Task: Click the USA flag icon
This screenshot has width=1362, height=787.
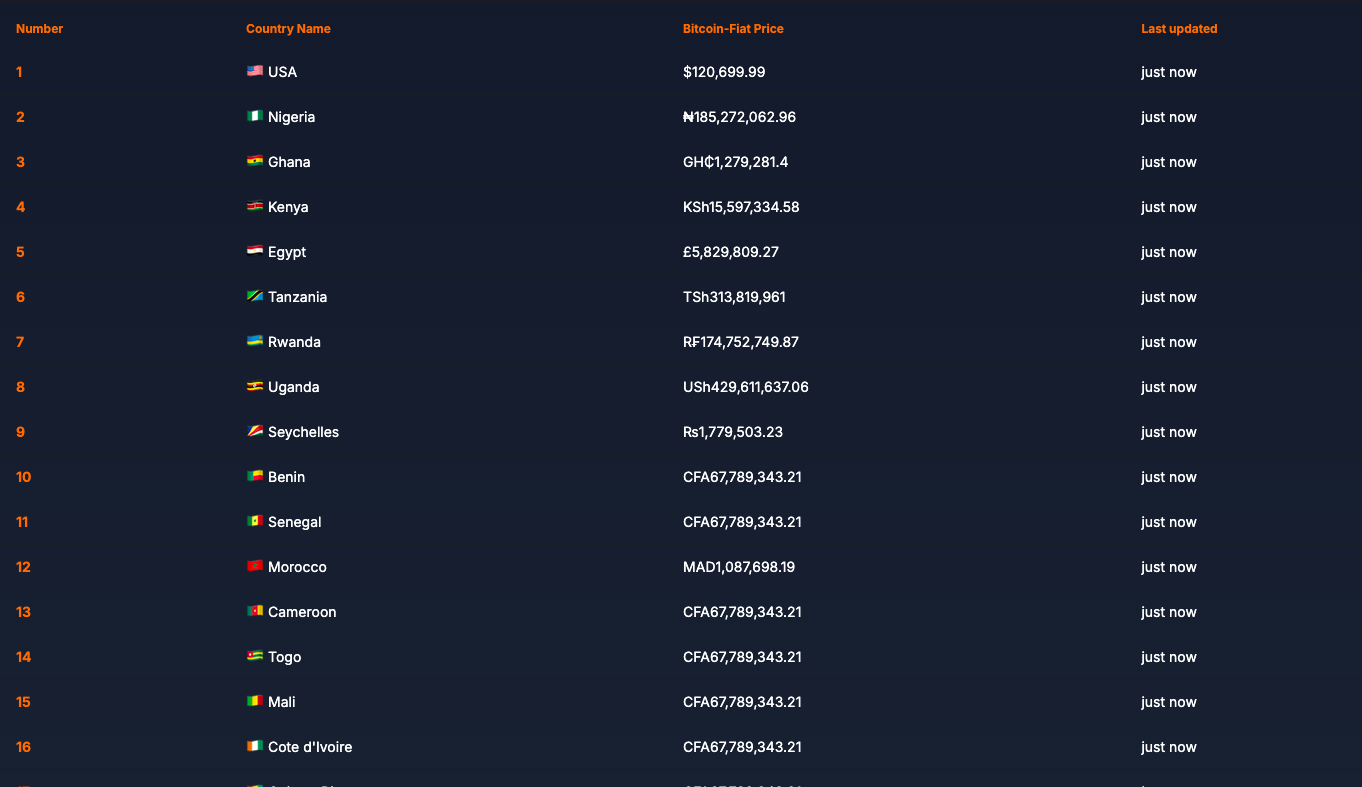Action: (x=255, y=71)
